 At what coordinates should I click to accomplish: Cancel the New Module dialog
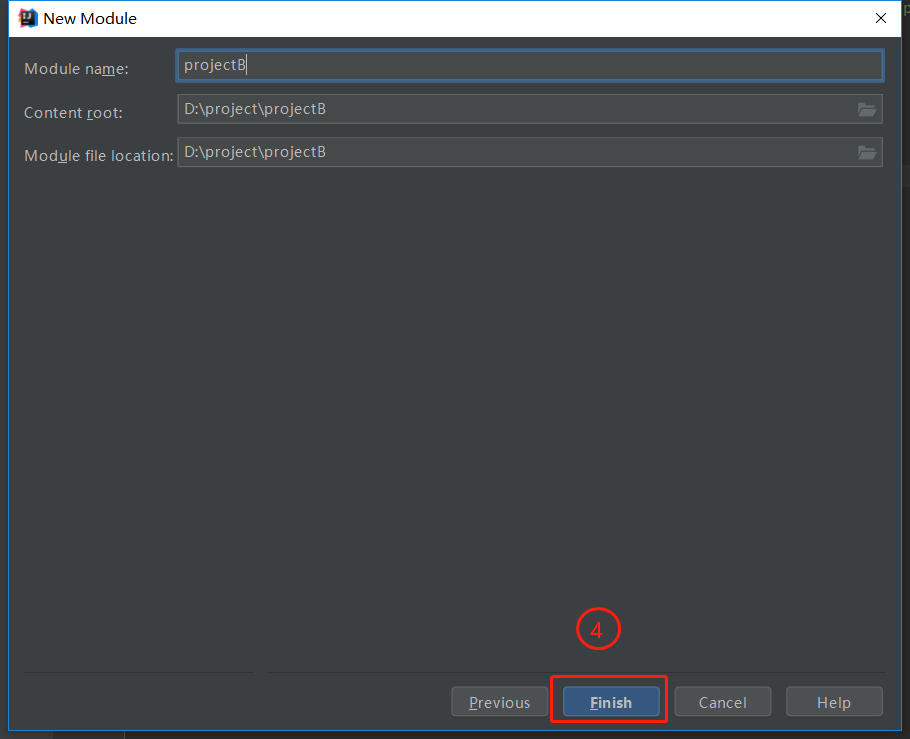point(723,702)
